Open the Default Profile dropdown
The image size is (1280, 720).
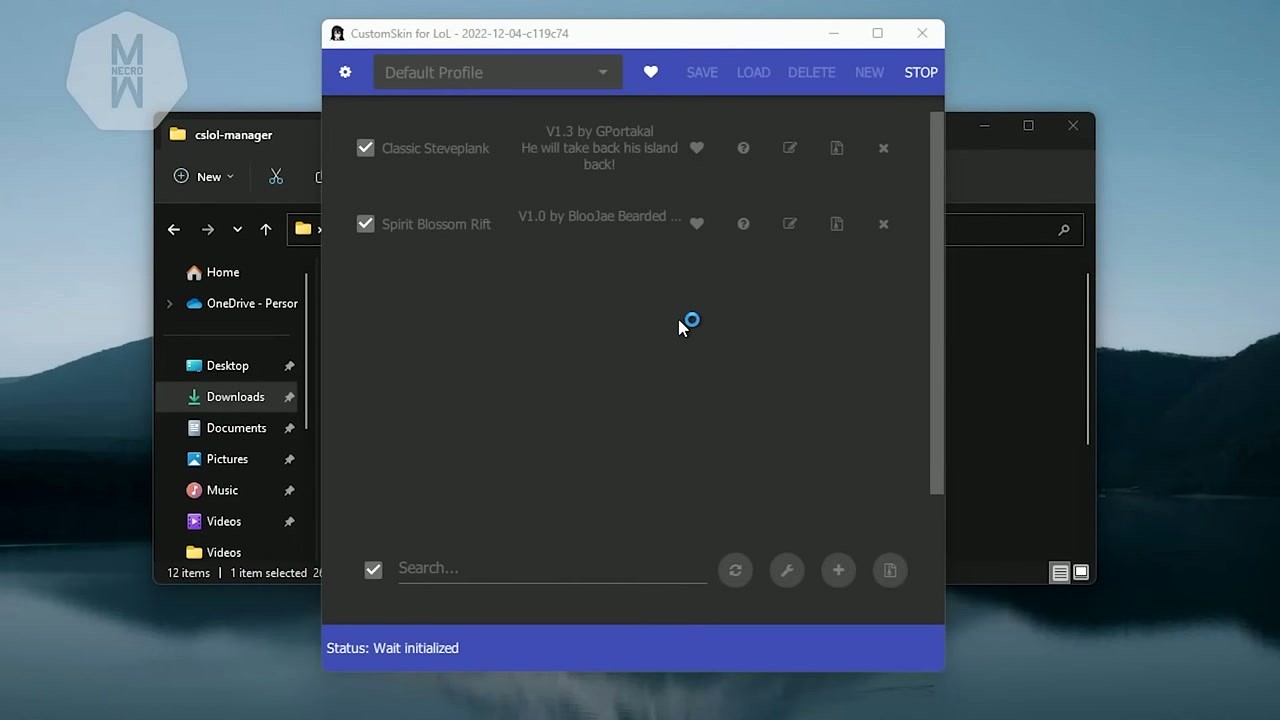(497, 72)
